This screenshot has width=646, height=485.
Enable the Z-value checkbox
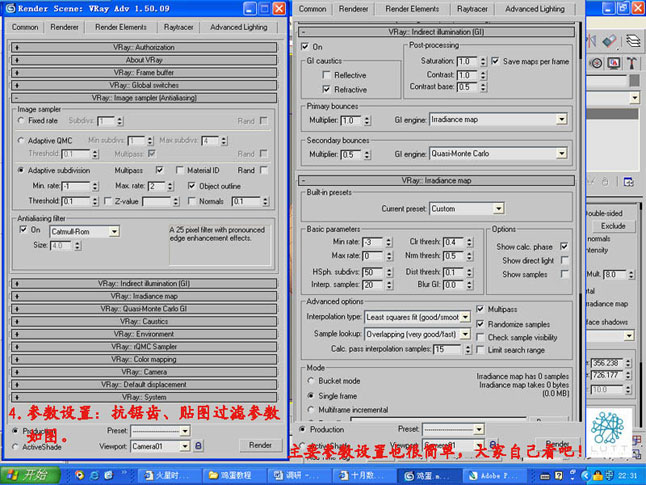tap(108, 201)
